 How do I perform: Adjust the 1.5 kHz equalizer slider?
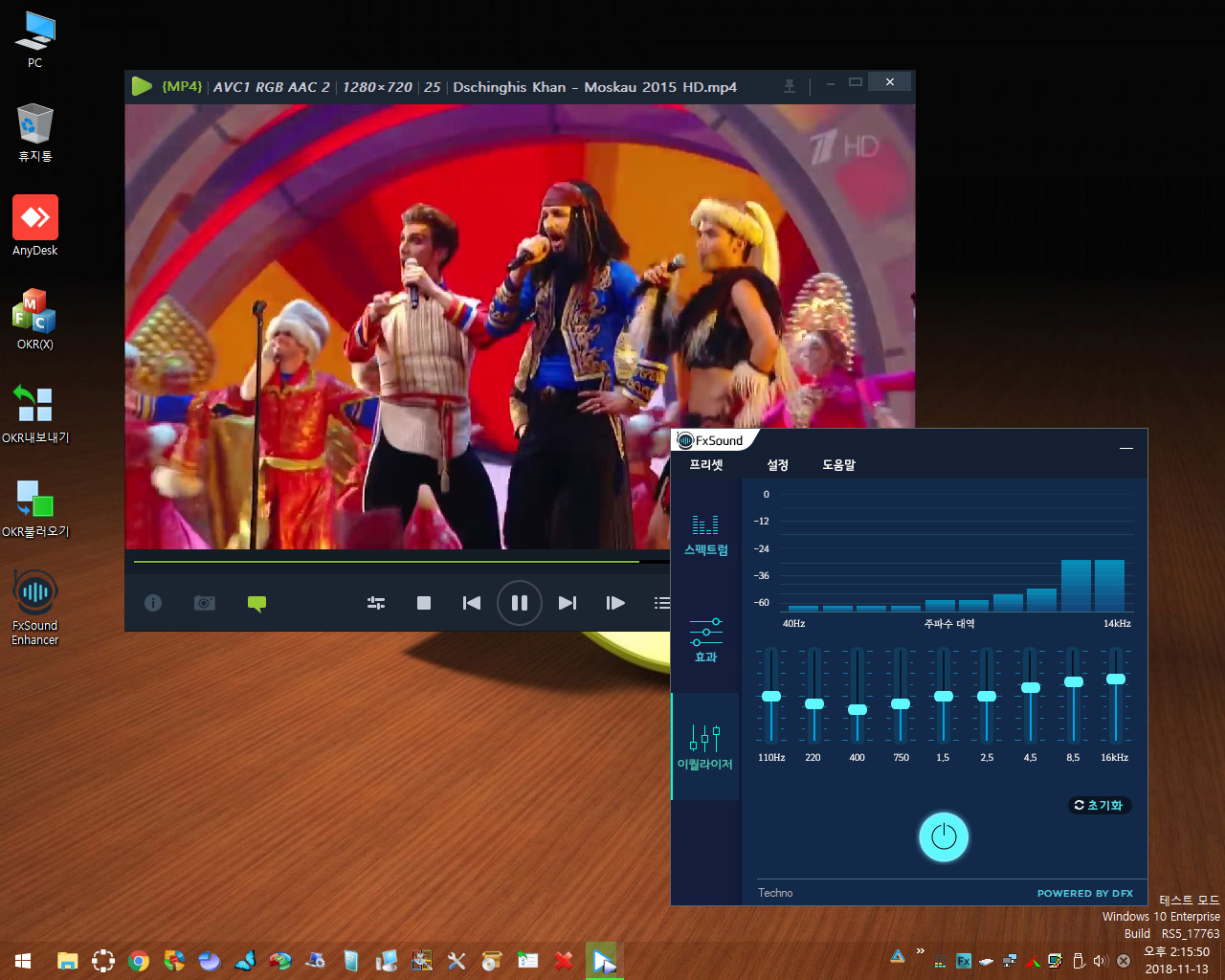click(x=944, y=696)
